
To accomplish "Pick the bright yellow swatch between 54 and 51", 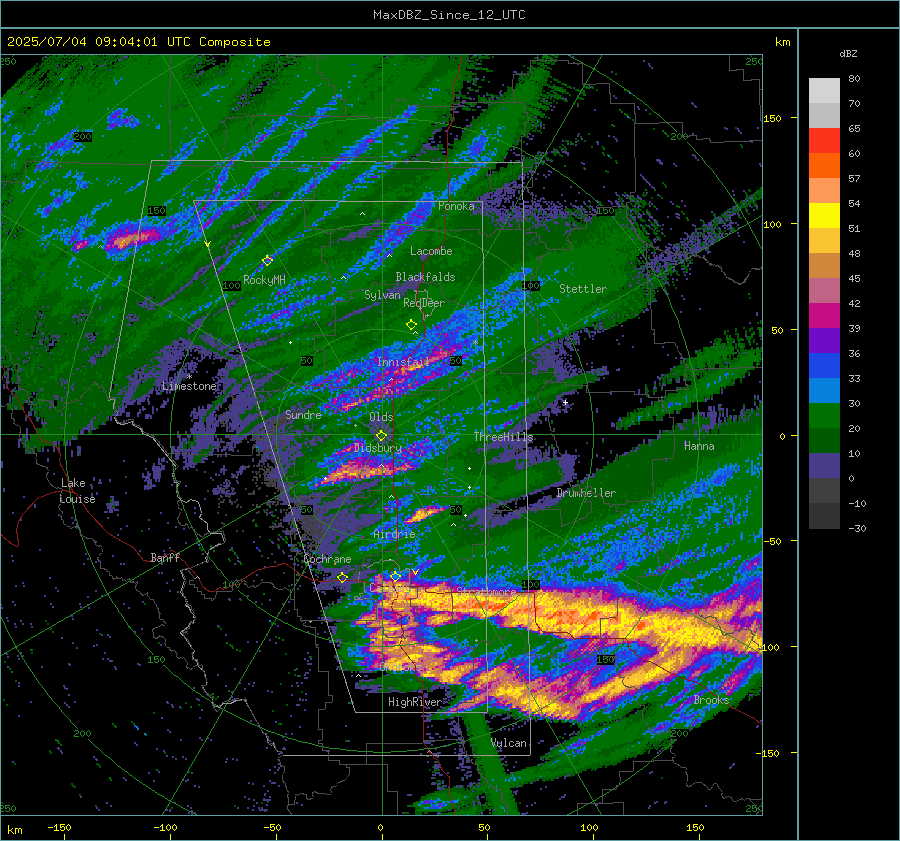I will click(824, 216).
